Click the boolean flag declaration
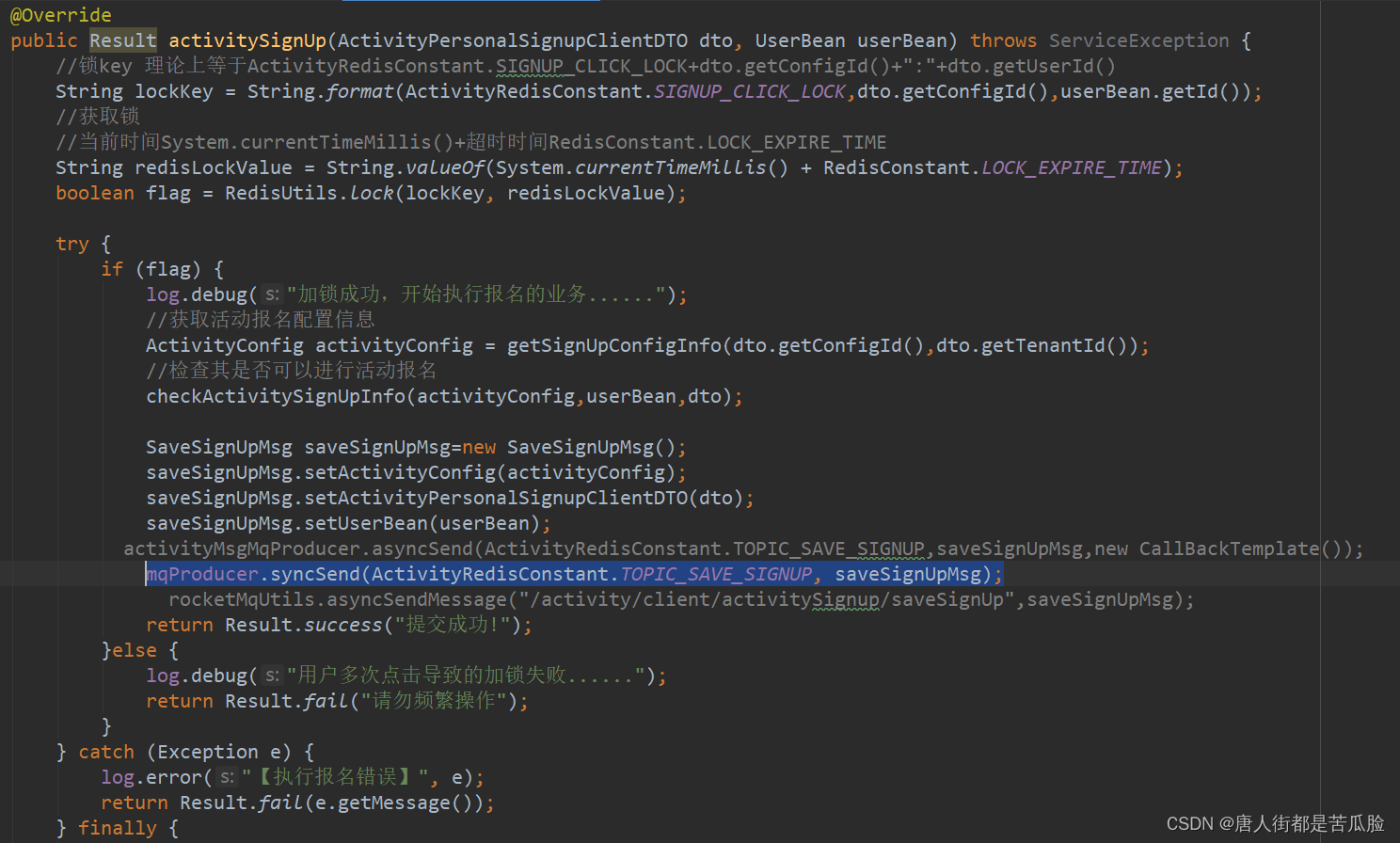Screen dimensions: 1400x843 click(x=123, y=193)
